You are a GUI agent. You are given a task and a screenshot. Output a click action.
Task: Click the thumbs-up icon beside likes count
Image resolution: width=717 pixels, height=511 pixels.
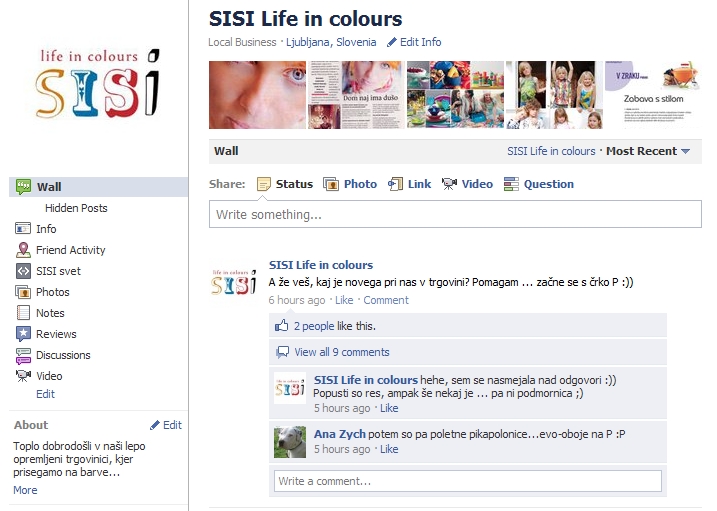pyautogui.click(x=281, y=325)
